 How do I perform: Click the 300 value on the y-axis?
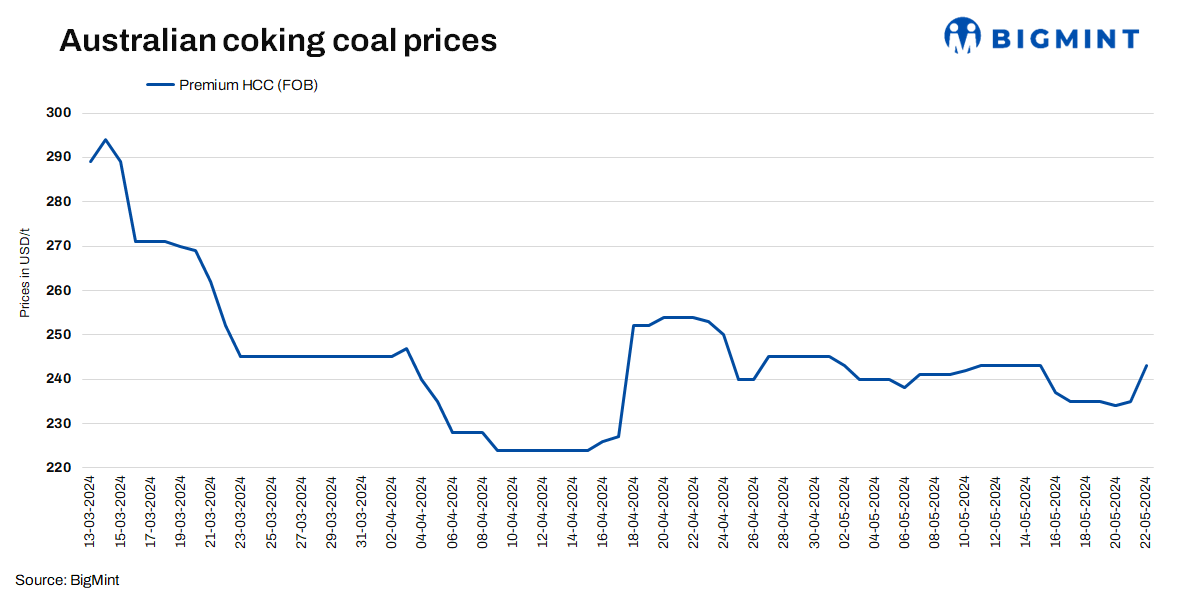pyautogui.click(x=60, y=113)
